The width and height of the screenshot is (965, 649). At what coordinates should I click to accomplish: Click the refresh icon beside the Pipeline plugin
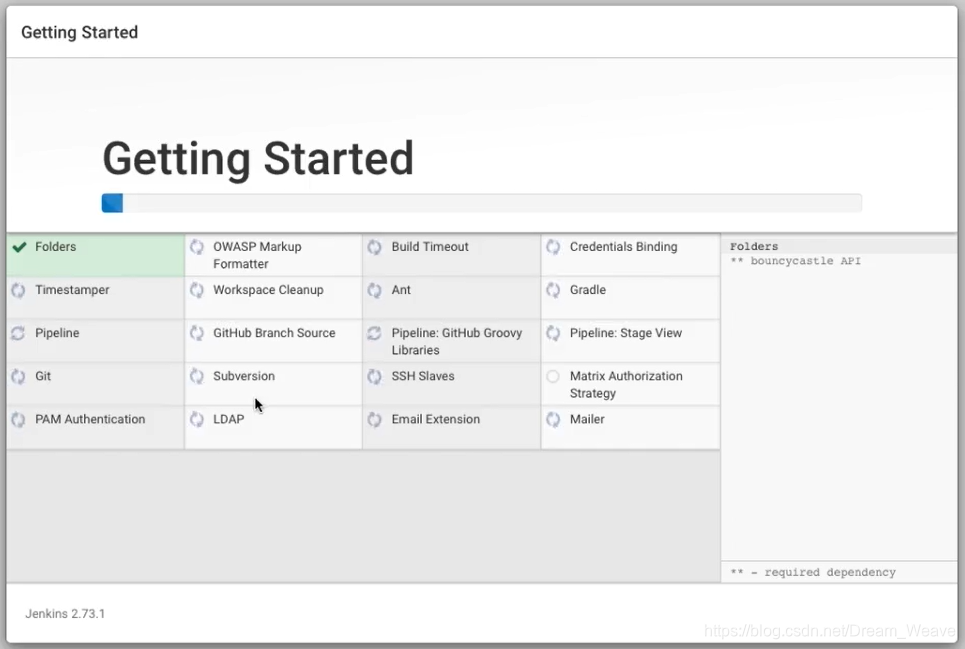click(18, 333)
